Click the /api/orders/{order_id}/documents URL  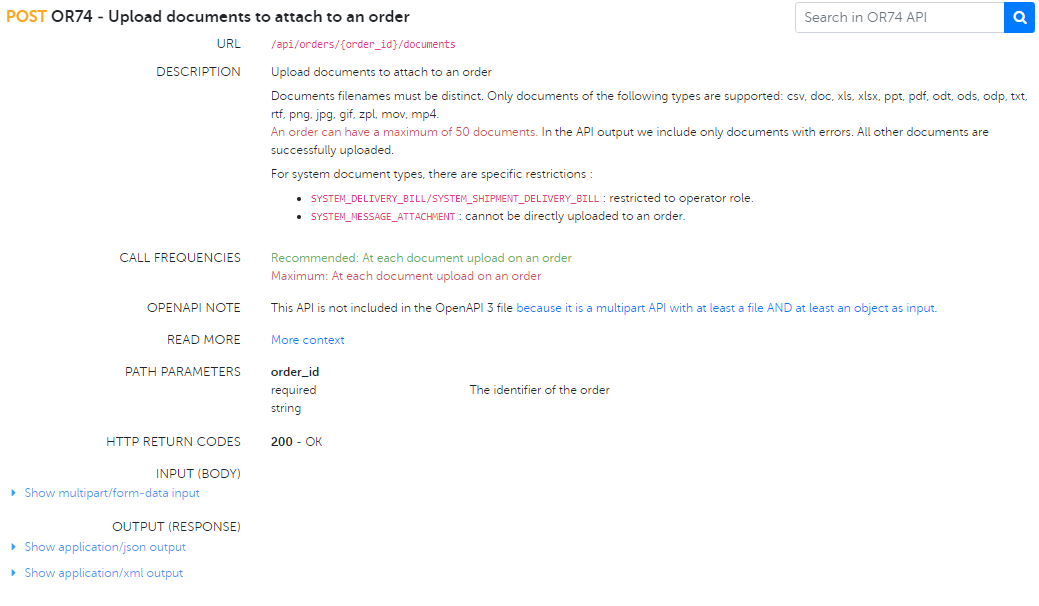coord(363,44)
